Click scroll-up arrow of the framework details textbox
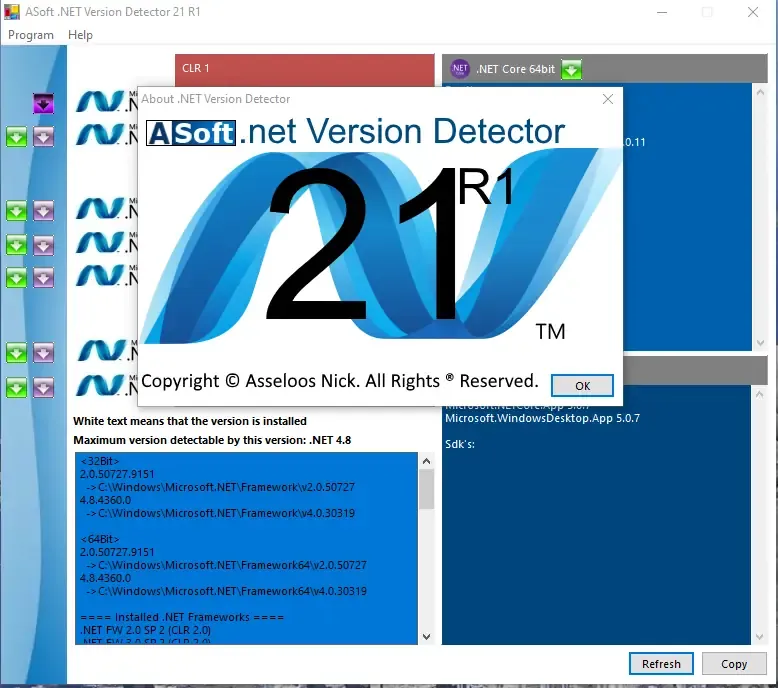 [x=426, y=461]
